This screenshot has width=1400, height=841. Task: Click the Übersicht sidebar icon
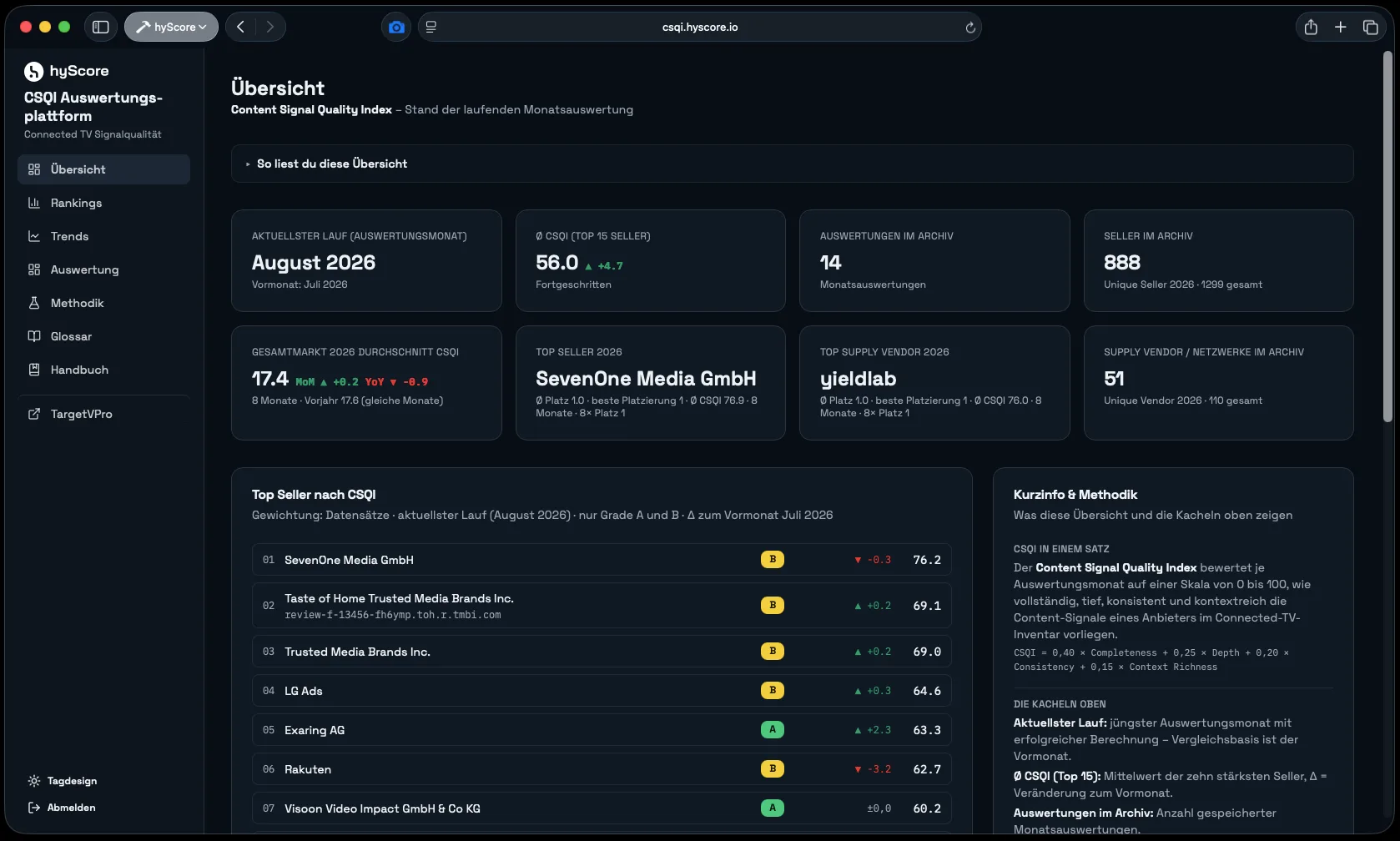pyautogui.click(x=34, y=169)
